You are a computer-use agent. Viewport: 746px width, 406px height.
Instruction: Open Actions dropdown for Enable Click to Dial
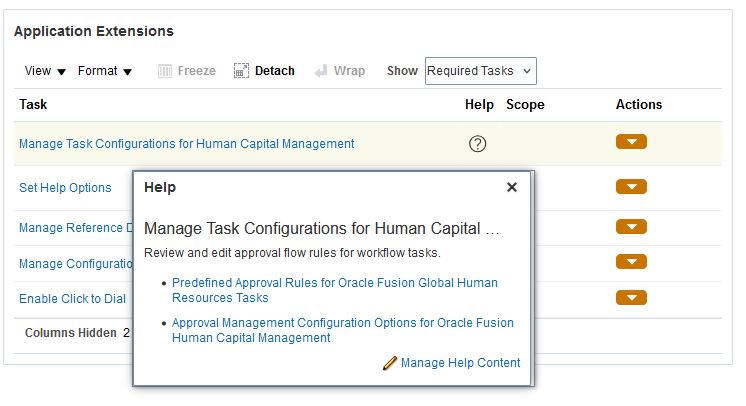[x=631, y=297]
